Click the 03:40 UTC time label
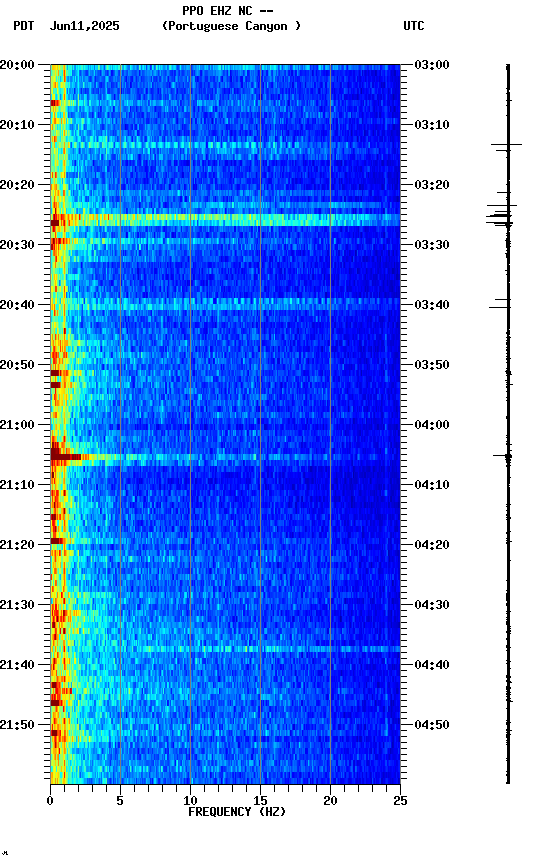 [432, 305]
